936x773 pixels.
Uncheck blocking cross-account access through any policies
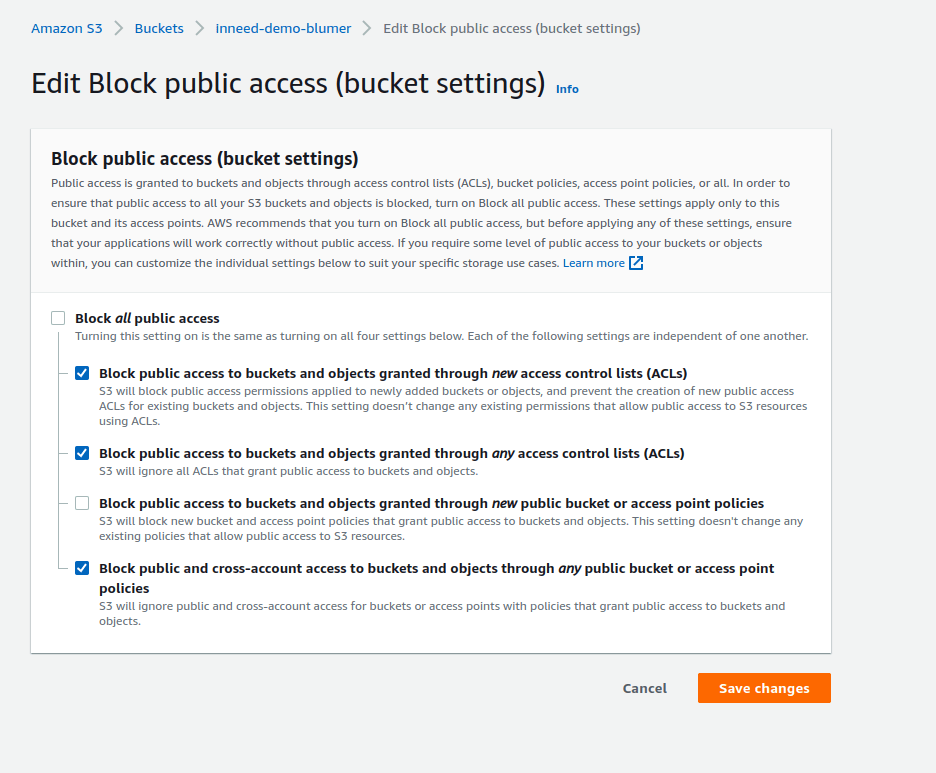pos(81,568)
